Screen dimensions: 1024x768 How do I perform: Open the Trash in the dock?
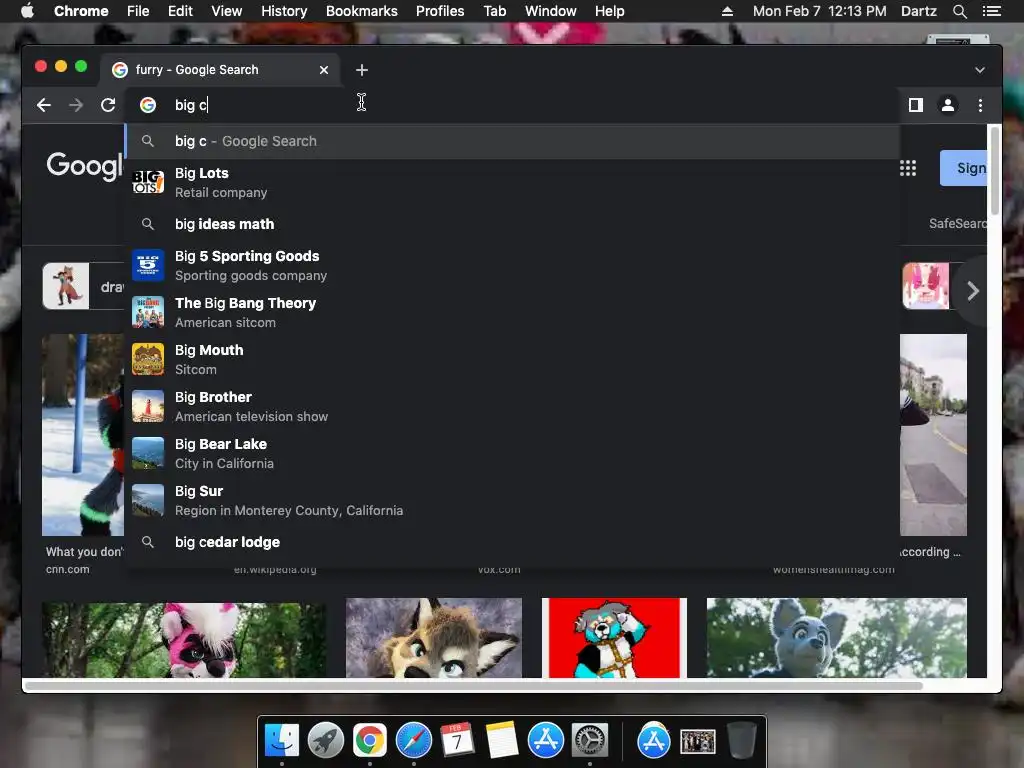click(742, 741)
